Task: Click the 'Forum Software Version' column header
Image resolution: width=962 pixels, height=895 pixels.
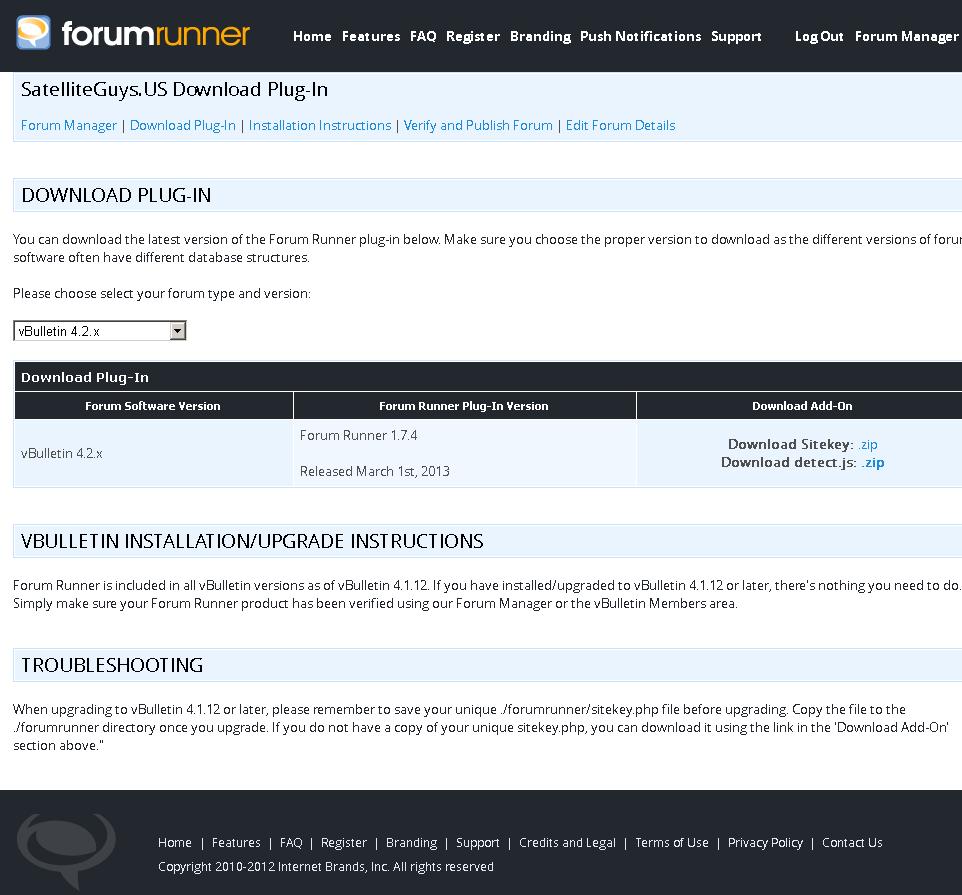Action: pos(153,406)
